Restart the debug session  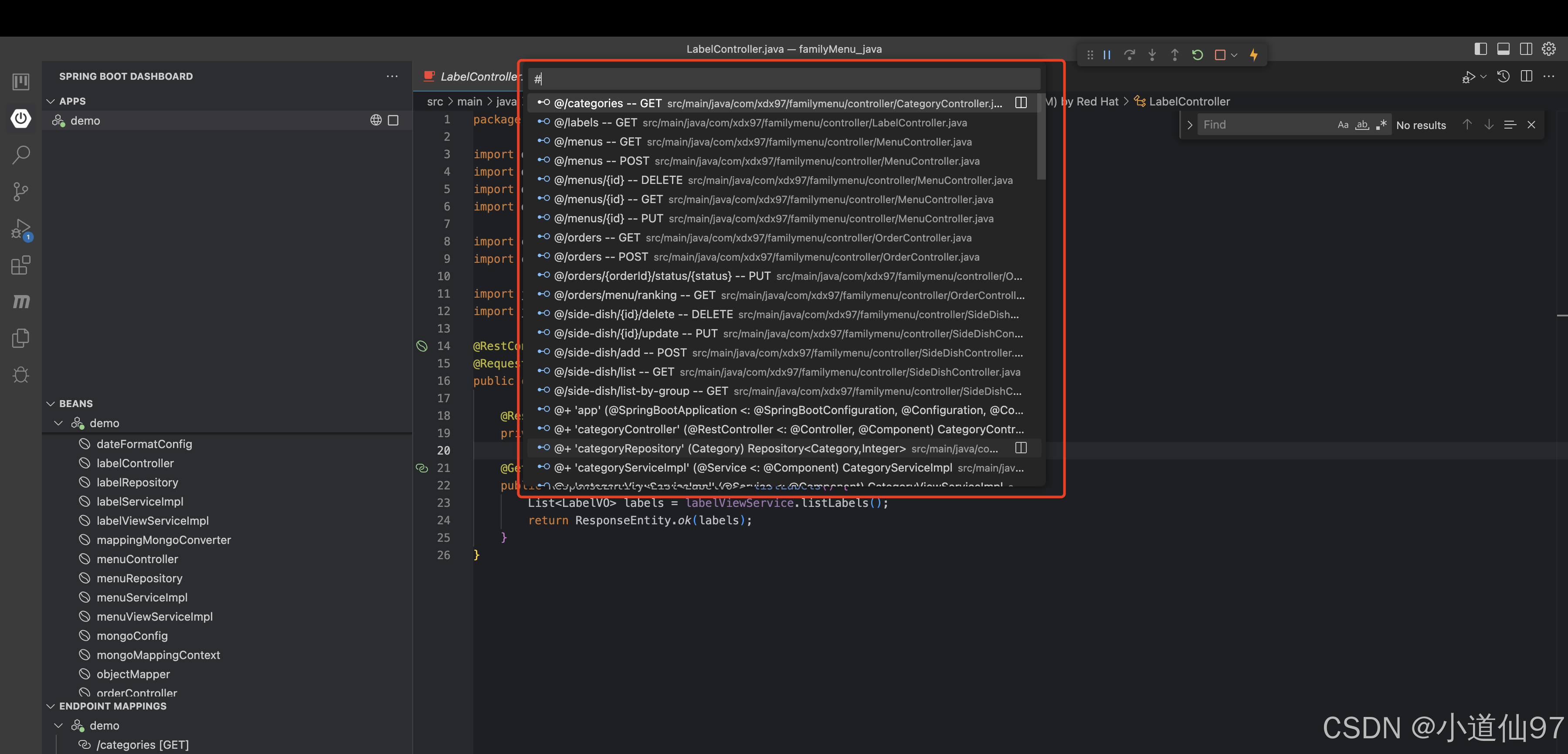tap(1197, 55)
